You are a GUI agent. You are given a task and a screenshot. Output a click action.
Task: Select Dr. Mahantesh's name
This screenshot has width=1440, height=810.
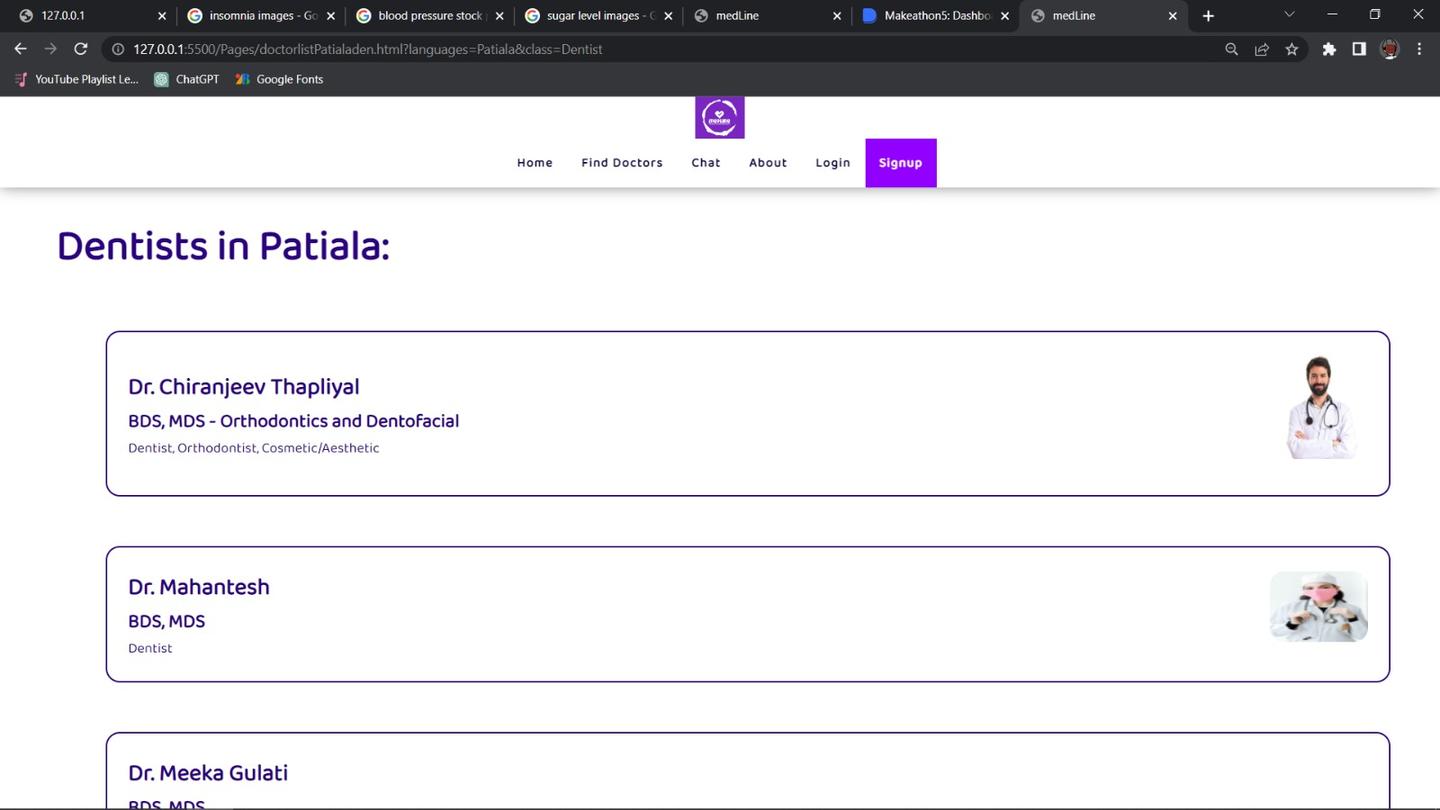tap(199, 587)
